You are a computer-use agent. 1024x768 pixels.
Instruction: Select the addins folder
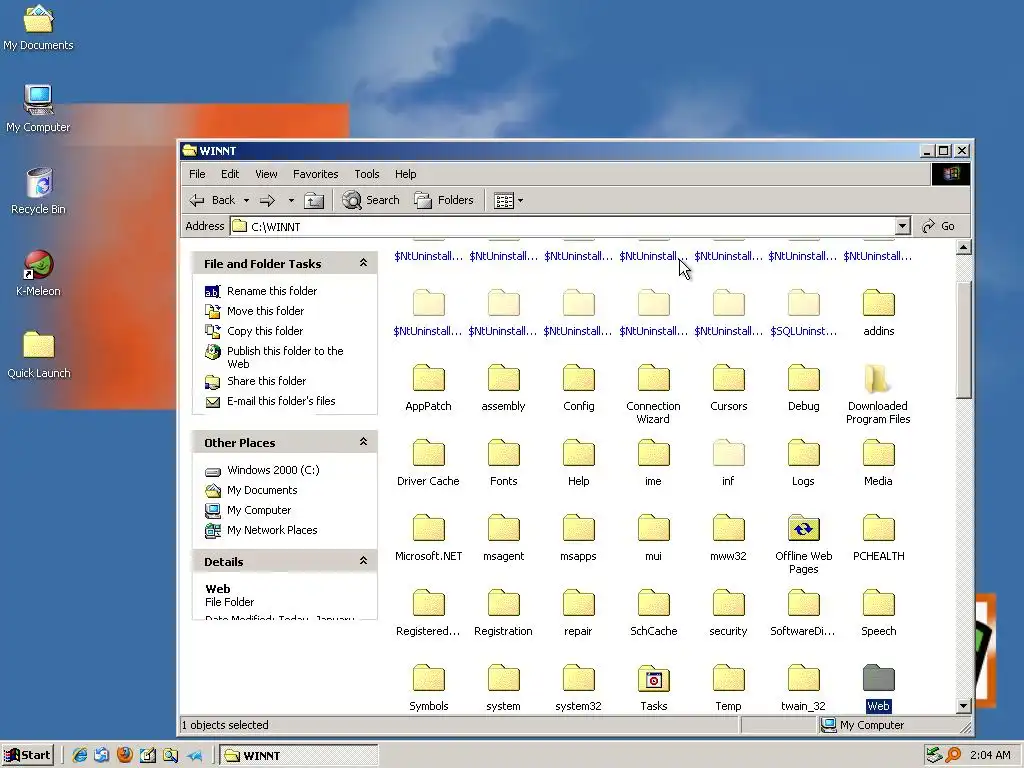coord(878,312)
